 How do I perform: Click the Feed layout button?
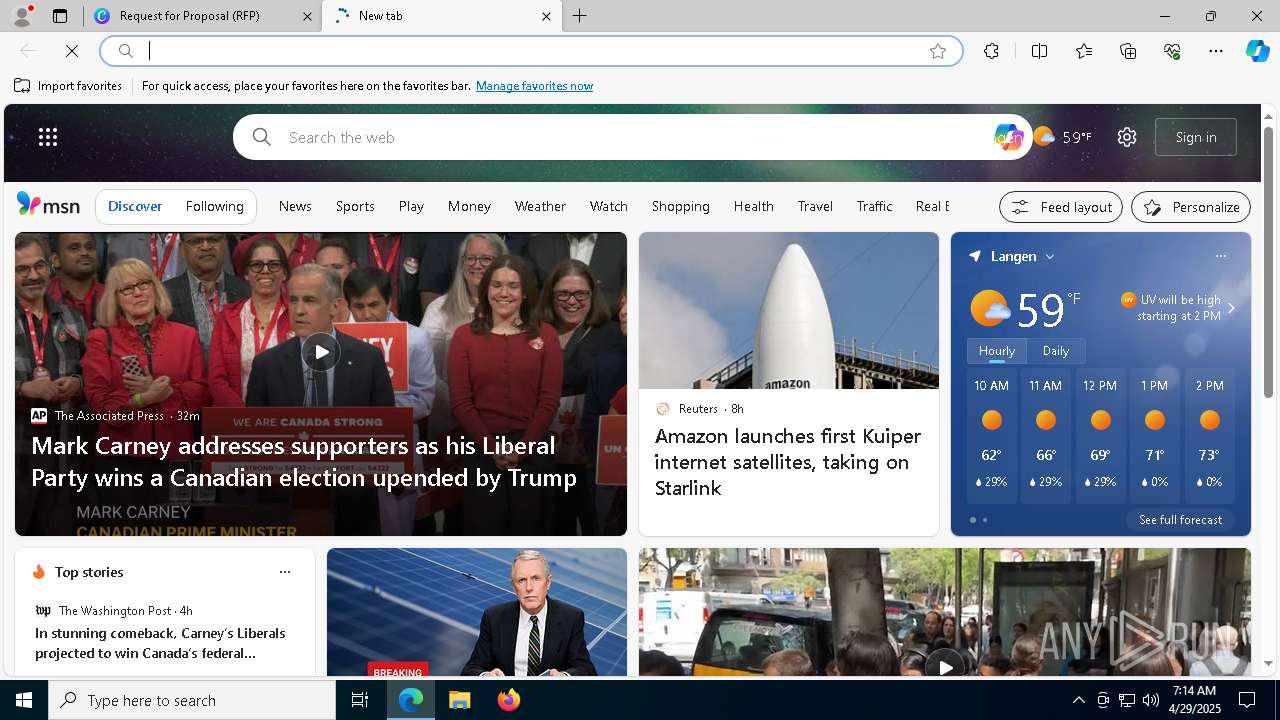click(1061, 207)
